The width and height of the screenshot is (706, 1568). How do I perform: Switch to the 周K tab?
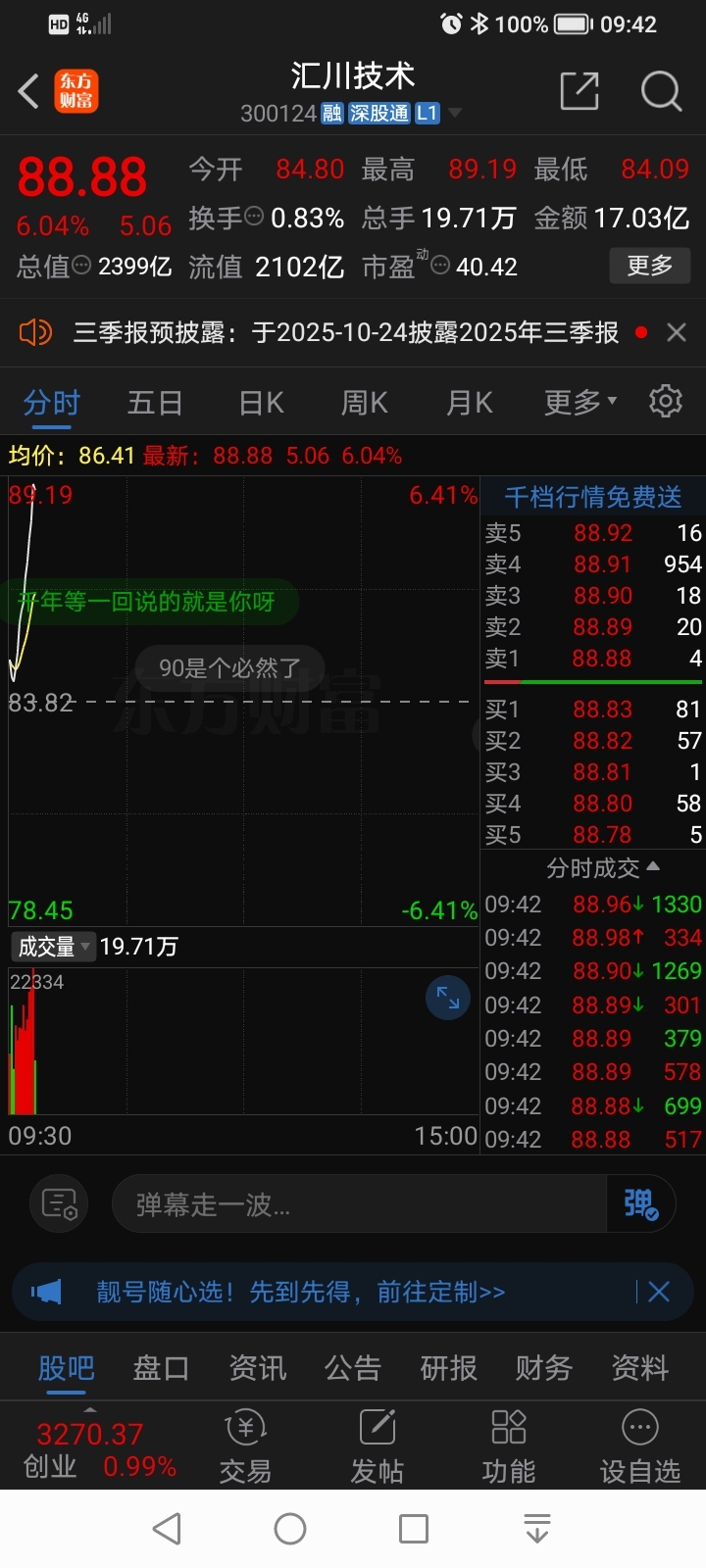click(x=365, y=403)
